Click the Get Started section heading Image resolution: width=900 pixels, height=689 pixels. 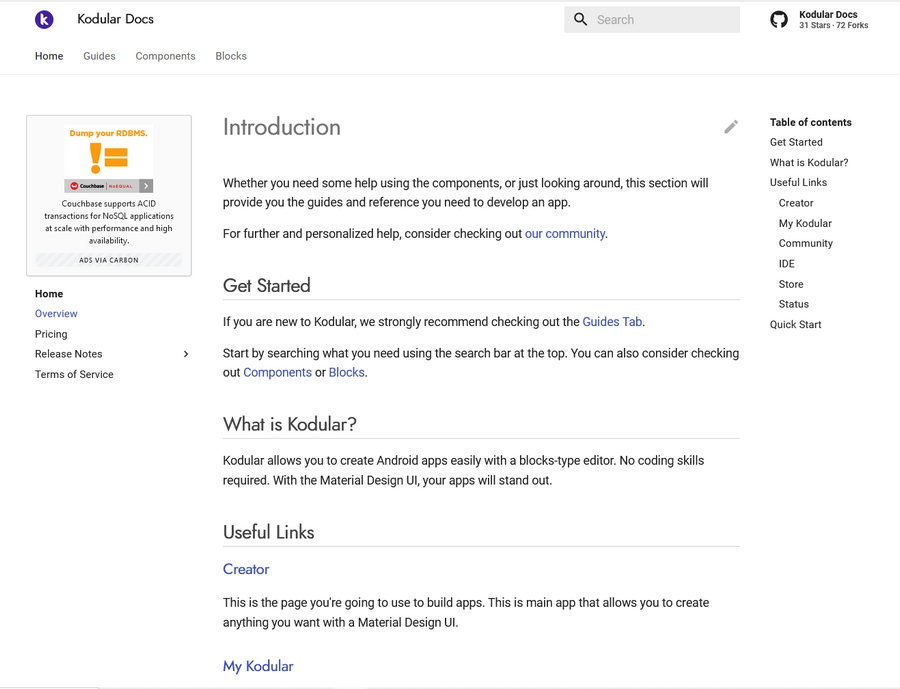(x=266, y=285)
